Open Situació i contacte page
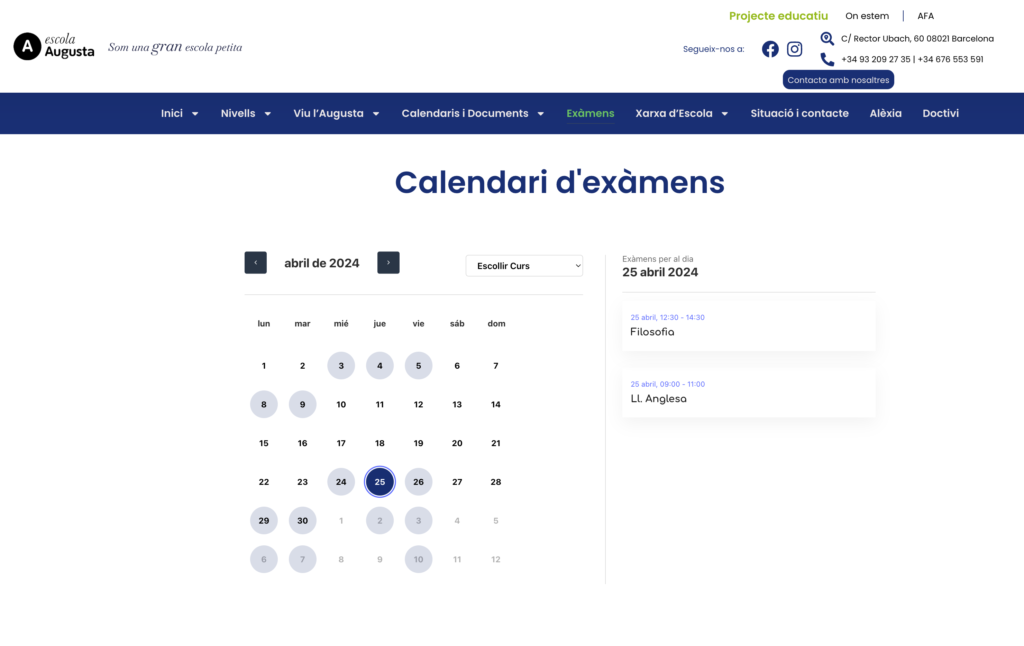This screenshot has width=1024, height=646. click(799, 114)
